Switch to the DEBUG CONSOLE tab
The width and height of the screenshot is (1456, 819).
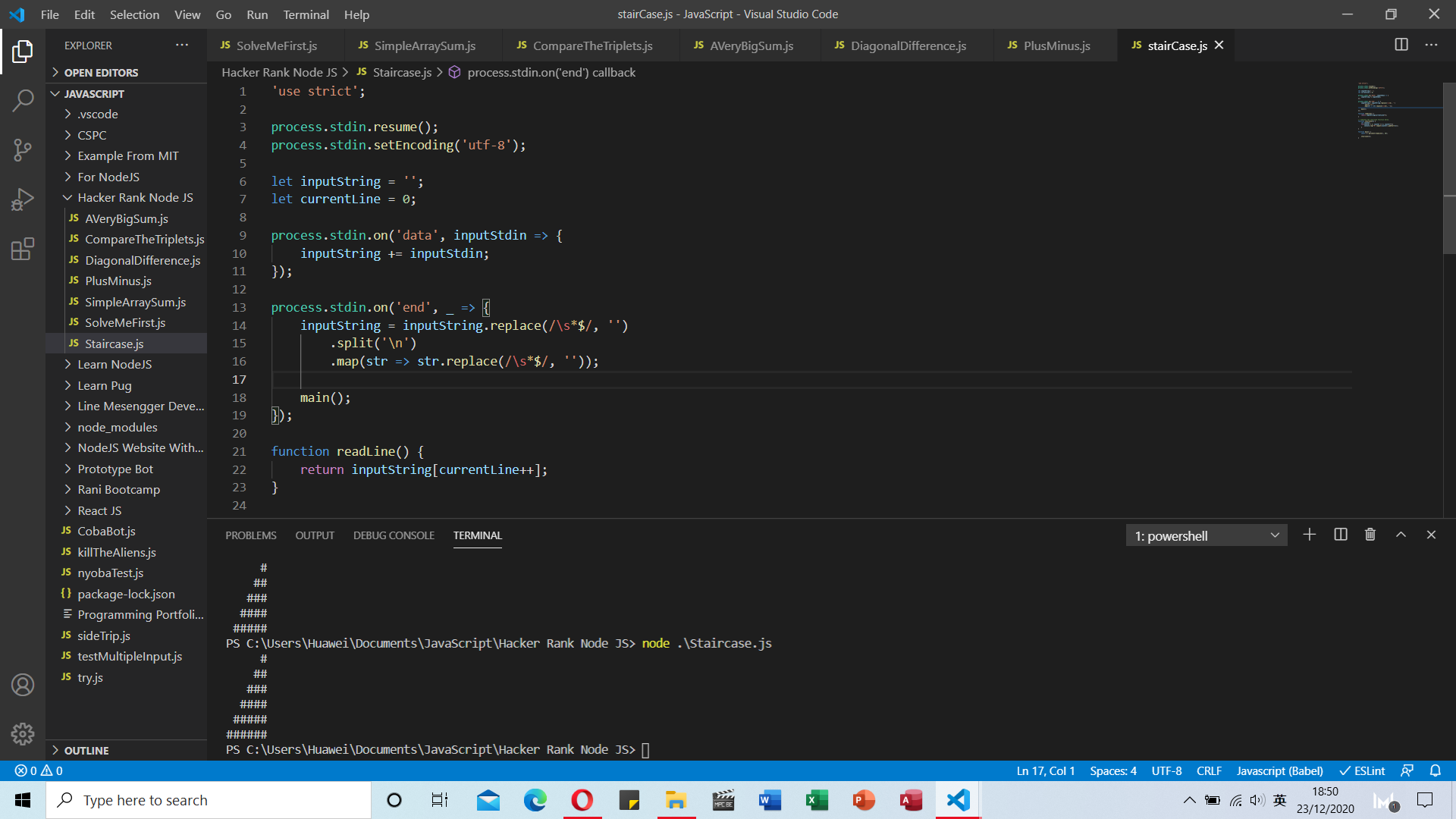(394, 535)
